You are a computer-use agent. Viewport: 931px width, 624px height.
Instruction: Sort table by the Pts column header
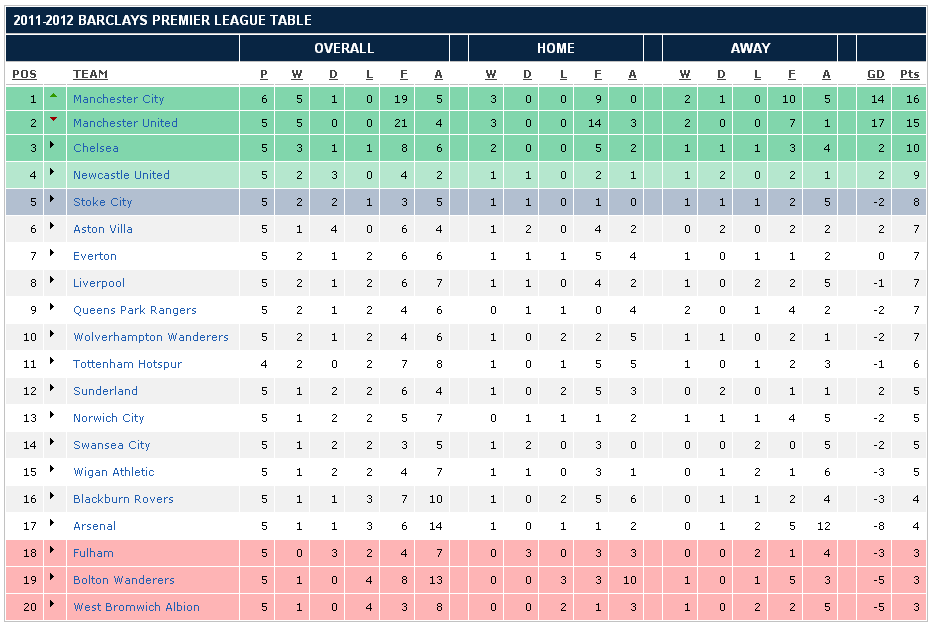click(x=909, y=75)
